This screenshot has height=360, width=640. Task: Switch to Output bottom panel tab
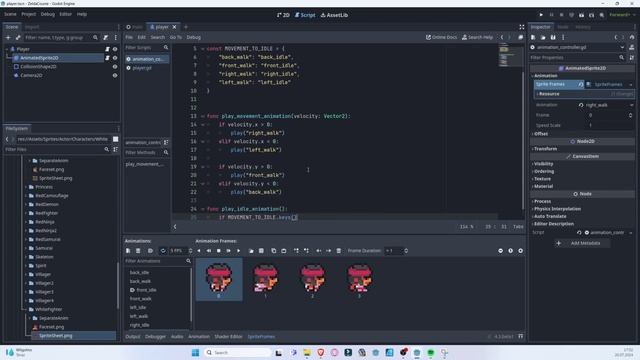tap(133, 337)
